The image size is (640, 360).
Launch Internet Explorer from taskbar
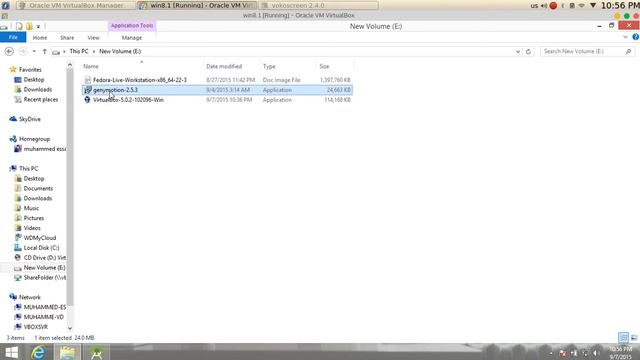tap(38, 353)
